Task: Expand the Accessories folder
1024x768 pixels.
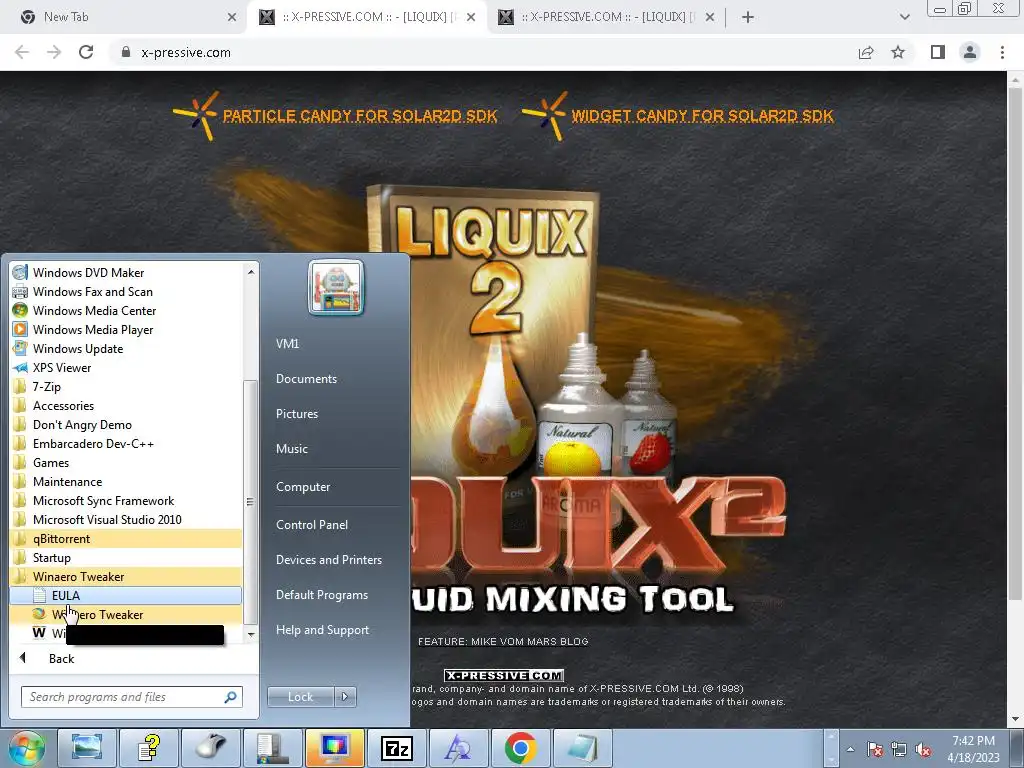Action: [x=126, y=405]
